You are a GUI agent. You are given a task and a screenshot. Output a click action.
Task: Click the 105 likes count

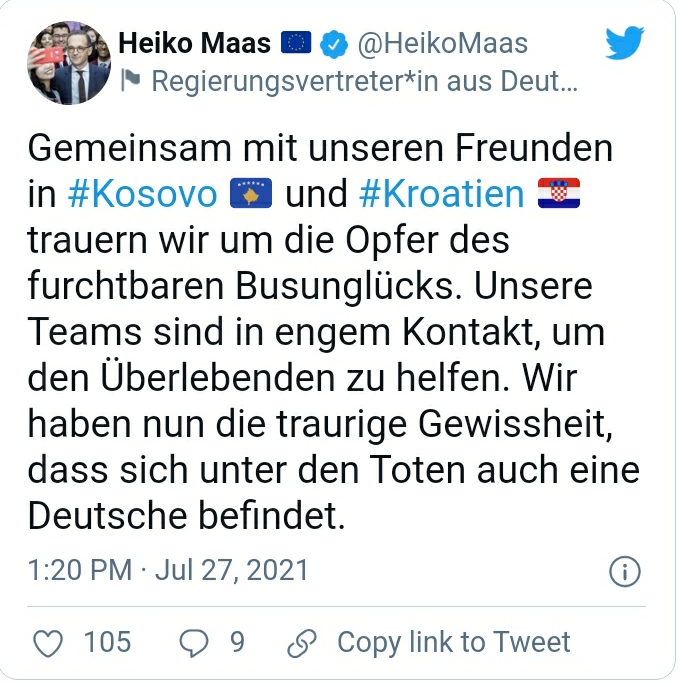point(107,642)
